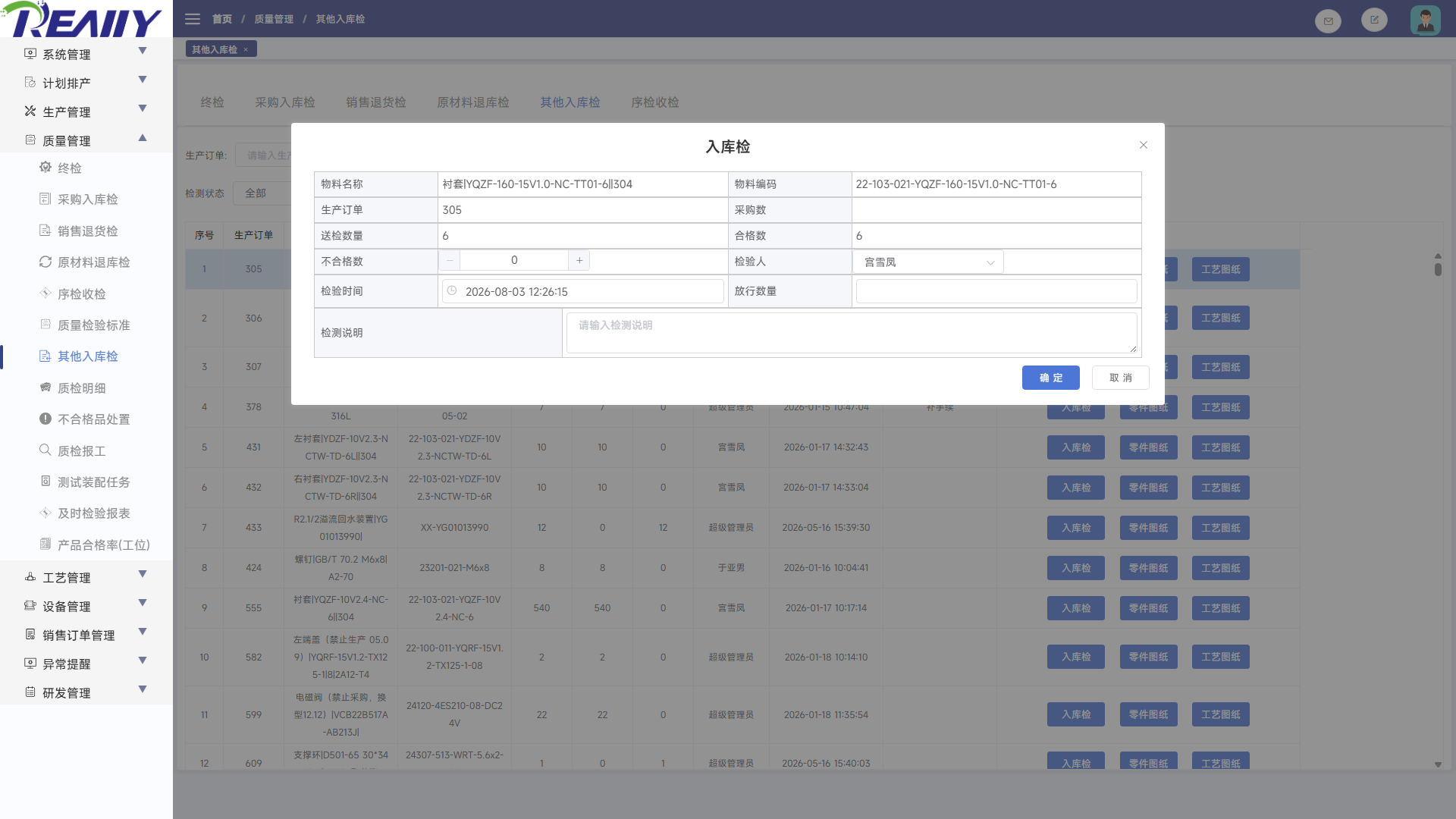
Task: Switch to the 采购入库检 tab
Action: [x=285, y=102]
